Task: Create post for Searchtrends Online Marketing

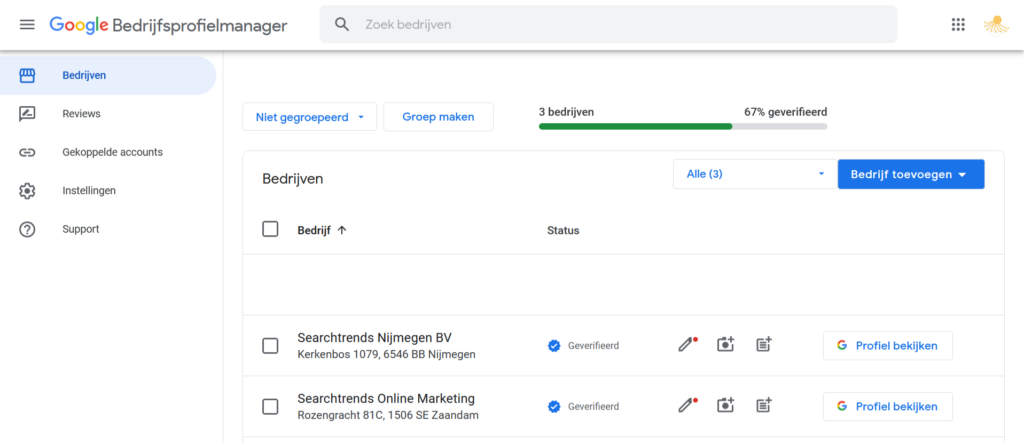Action: (x=763, y=405)
